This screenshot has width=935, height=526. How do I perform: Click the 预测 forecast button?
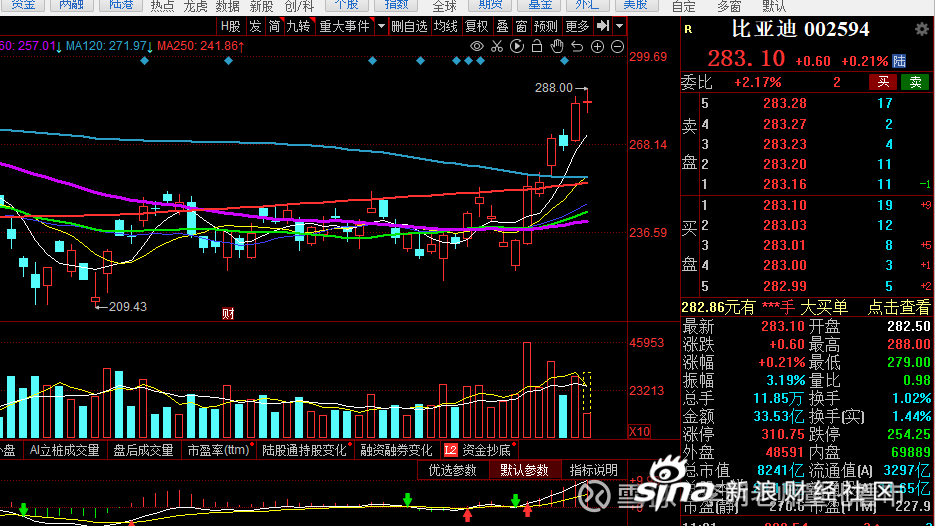546,26
